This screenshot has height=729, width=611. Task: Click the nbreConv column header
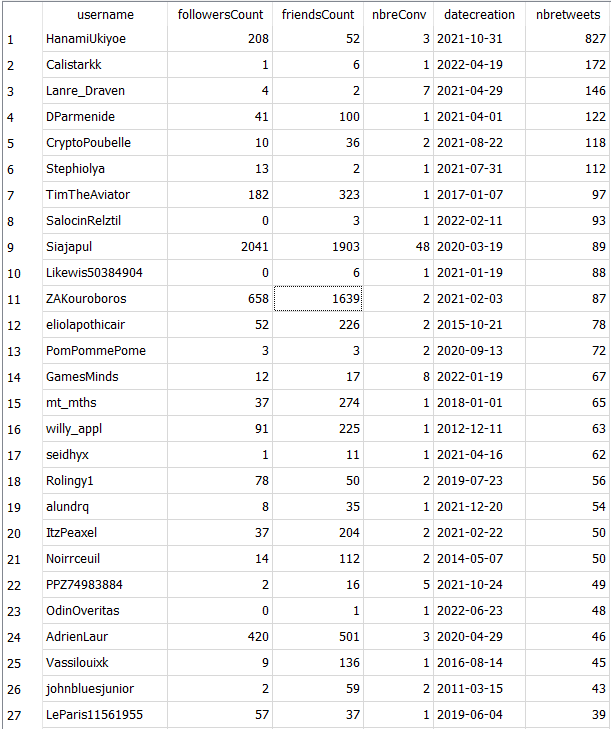[x=398, y=15]
